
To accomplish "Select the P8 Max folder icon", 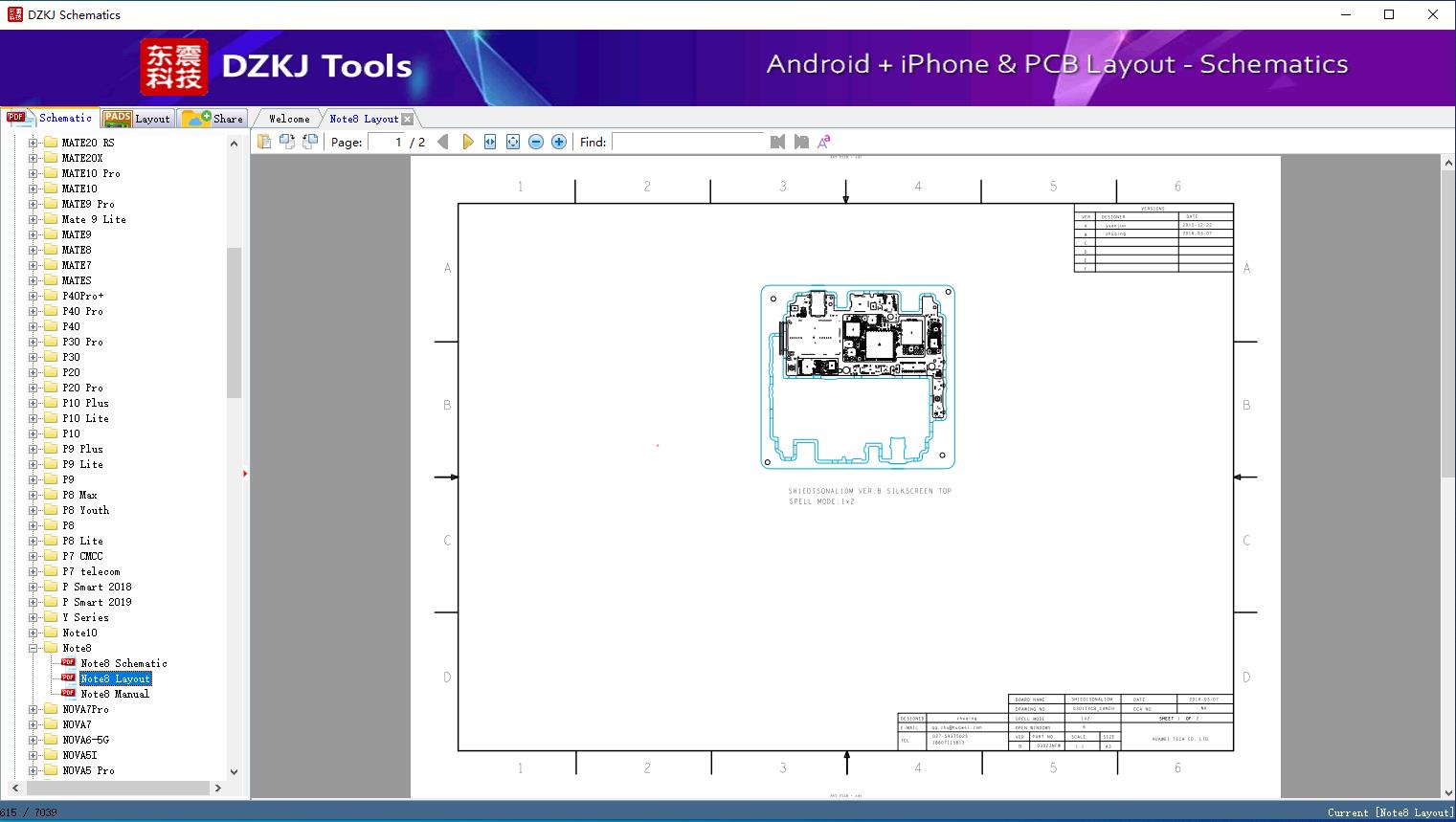I will click(51, 495).
